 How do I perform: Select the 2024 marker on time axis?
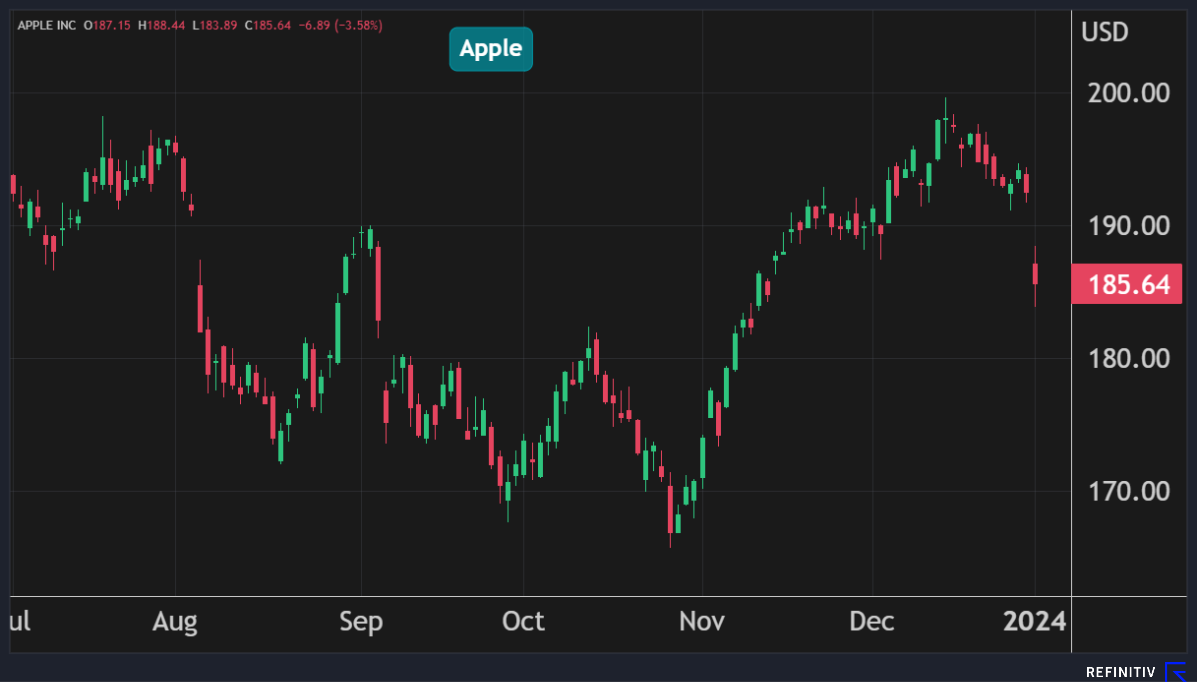click(x=1035, y=622)
